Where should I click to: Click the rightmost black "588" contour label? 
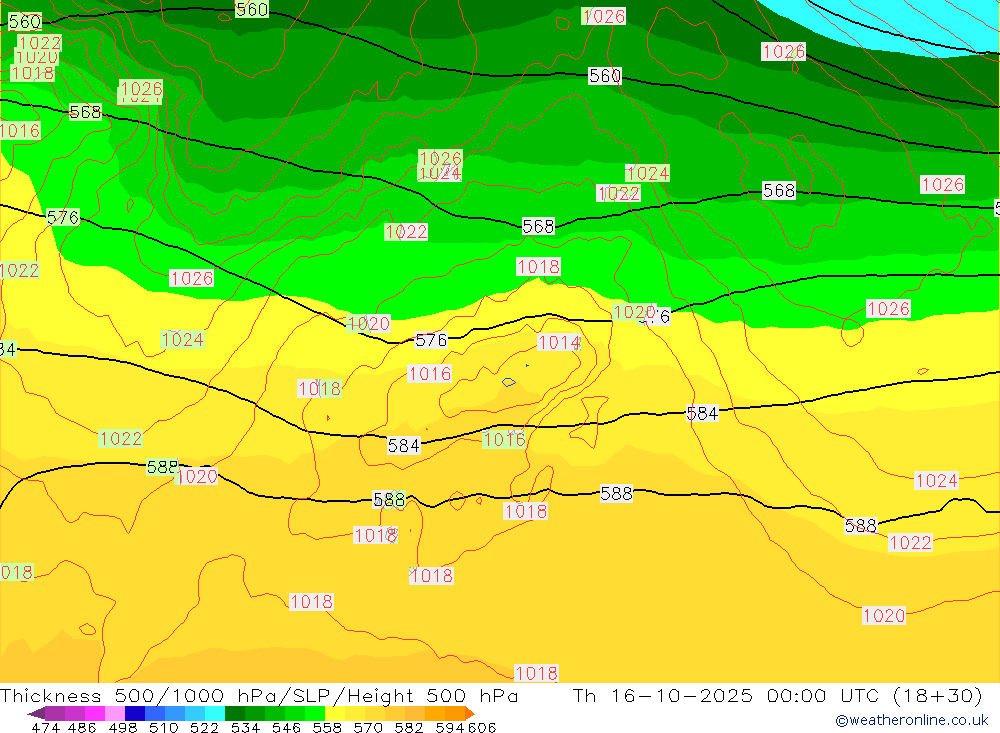(861, 526)
